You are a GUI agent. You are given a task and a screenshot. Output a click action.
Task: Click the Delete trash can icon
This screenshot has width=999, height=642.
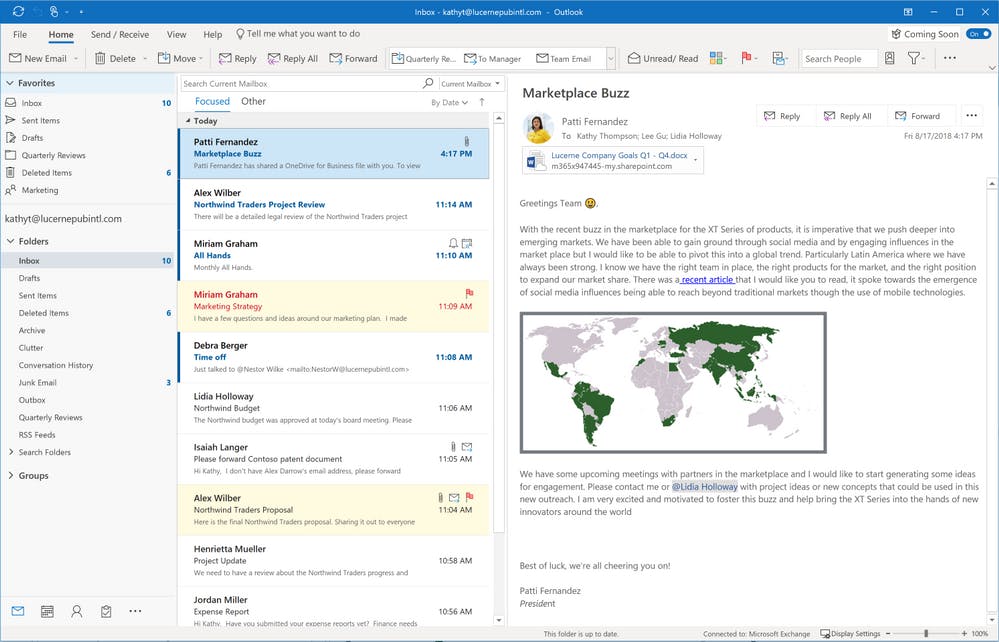pyautogui.click(x=101, y=59)
